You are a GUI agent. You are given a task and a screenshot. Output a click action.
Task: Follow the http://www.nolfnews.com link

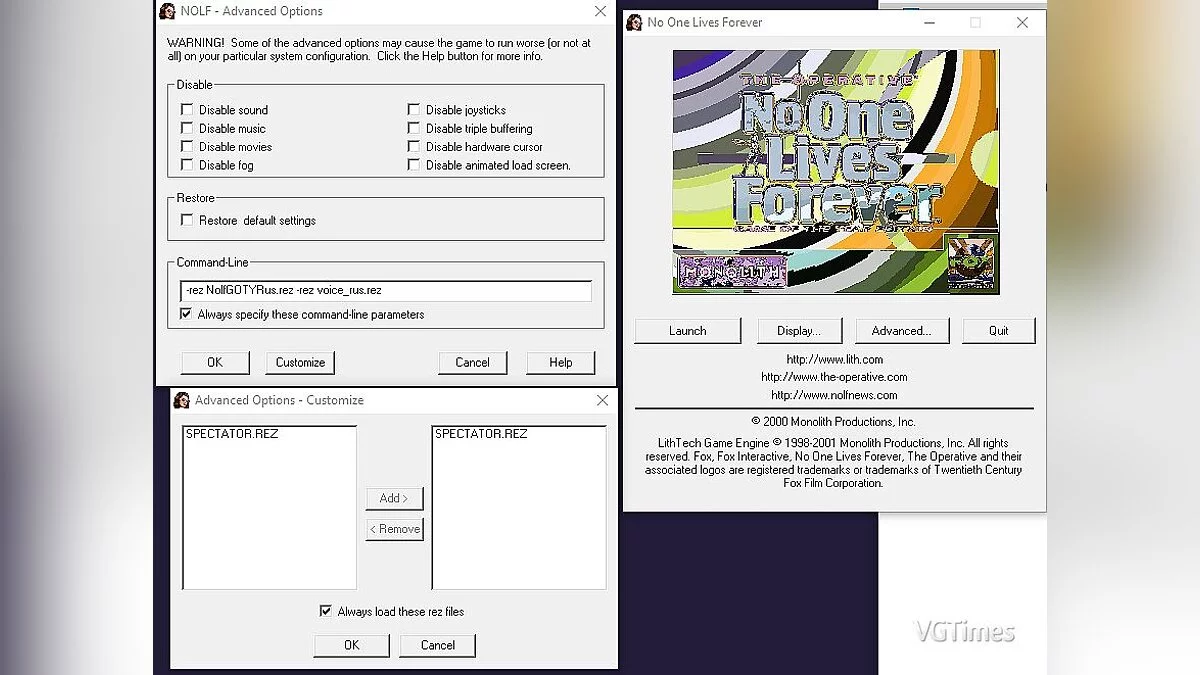pyautogui.click(x=835, y=395)
